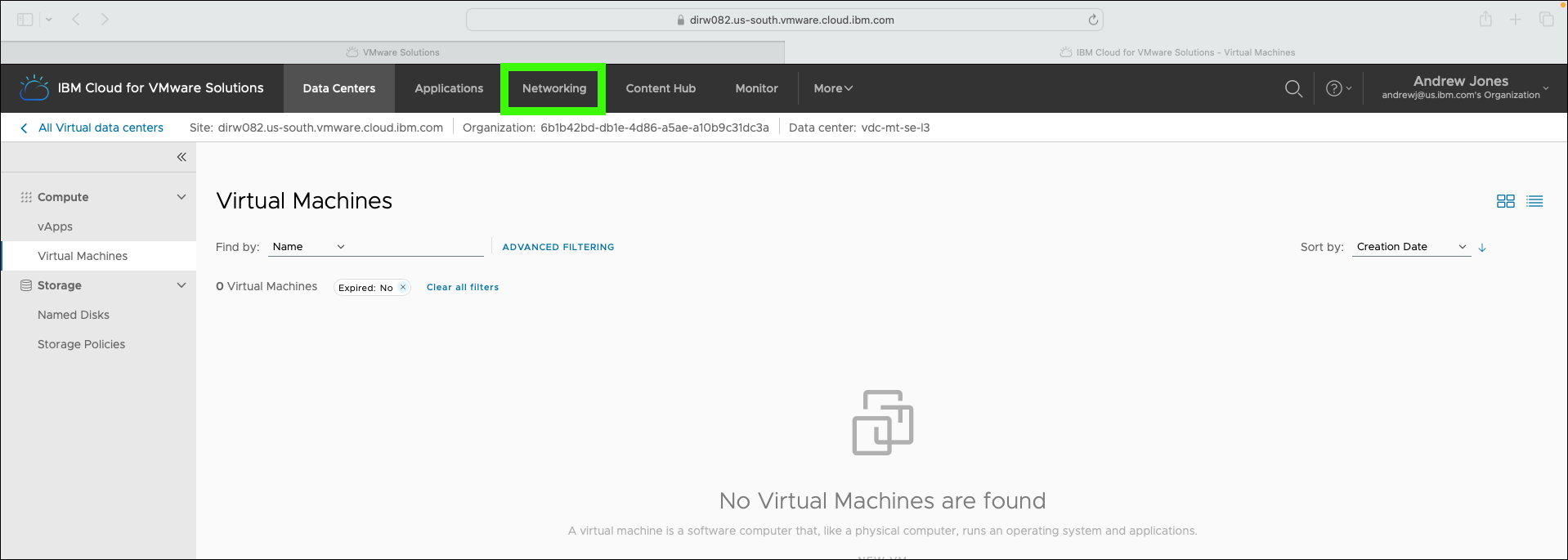Click the Data center vdc-mt-se-l3 text

(x=859, y=128)
